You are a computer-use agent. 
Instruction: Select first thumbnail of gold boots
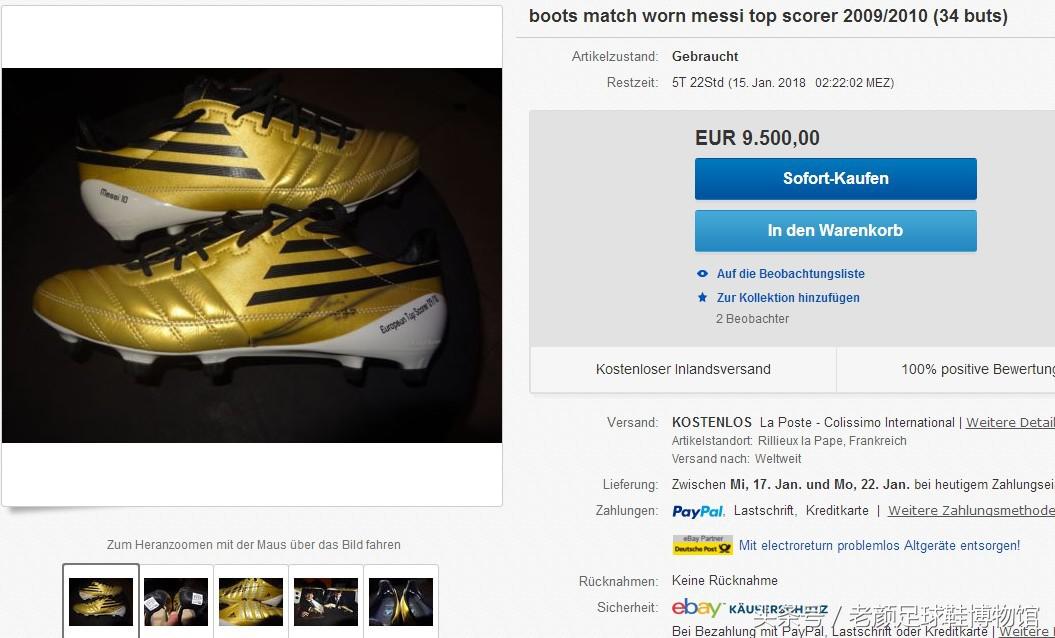100,601
